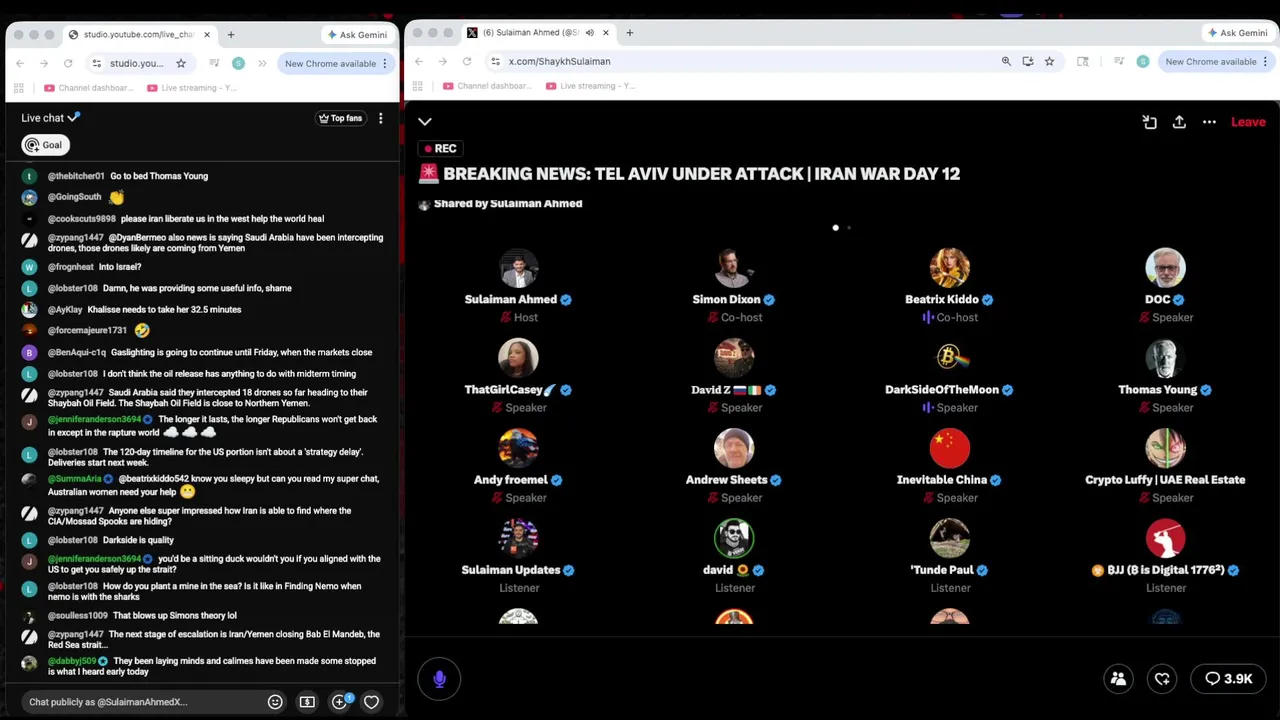Click @thebitcher01 username in live chat
The image size is (1280, 720).
[76, 176]
